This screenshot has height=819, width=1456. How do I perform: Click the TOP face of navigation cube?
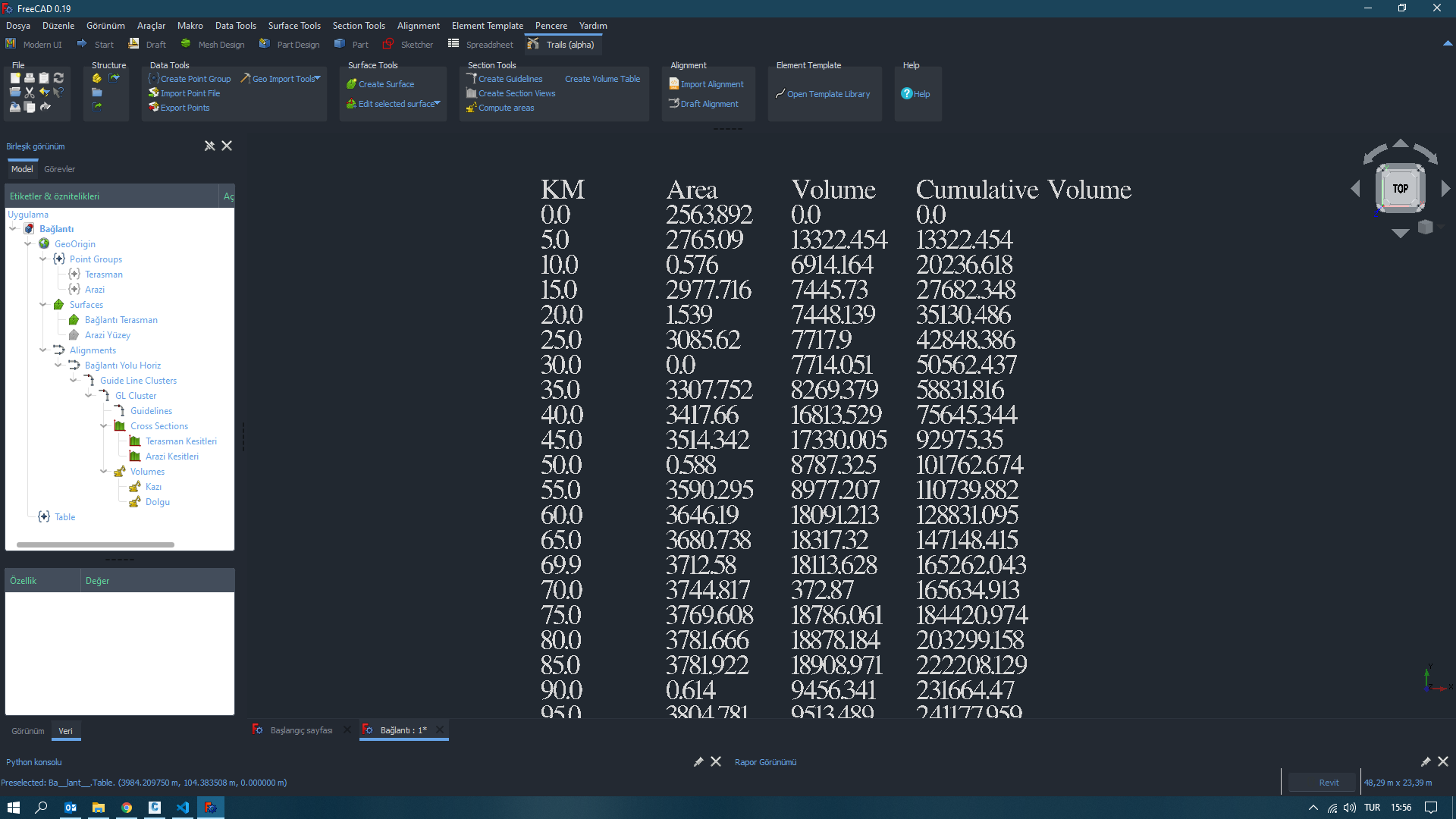tap(1400, 189)
